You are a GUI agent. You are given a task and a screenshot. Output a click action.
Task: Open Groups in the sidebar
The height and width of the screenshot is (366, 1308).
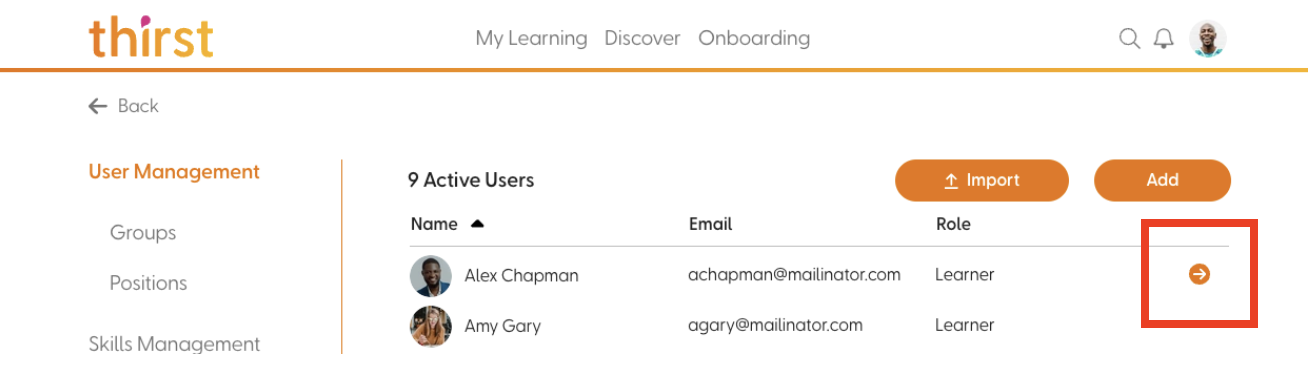coord(143,233)
